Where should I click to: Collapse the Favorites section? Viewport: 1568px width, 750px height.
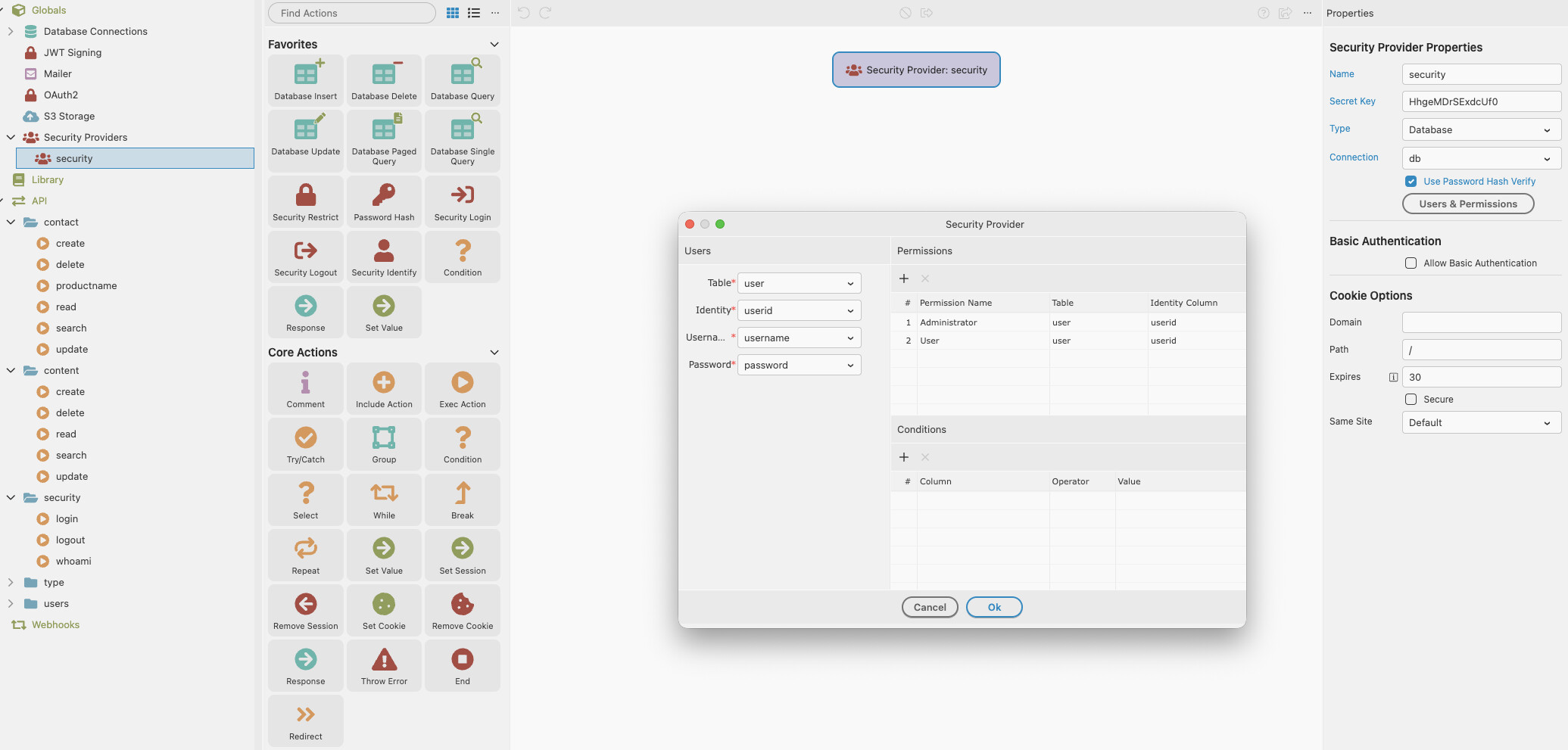494,45
